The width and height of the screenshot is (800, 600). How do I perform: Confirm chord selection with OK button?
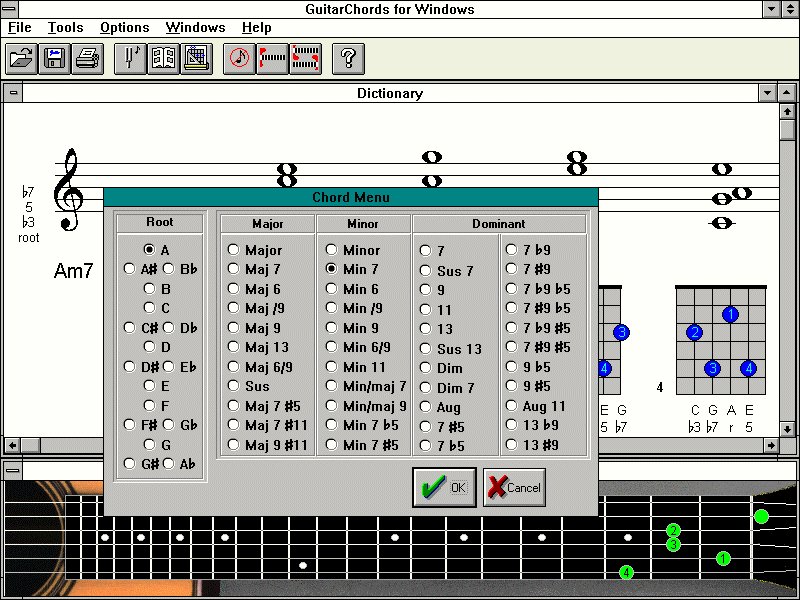(444, 488)
